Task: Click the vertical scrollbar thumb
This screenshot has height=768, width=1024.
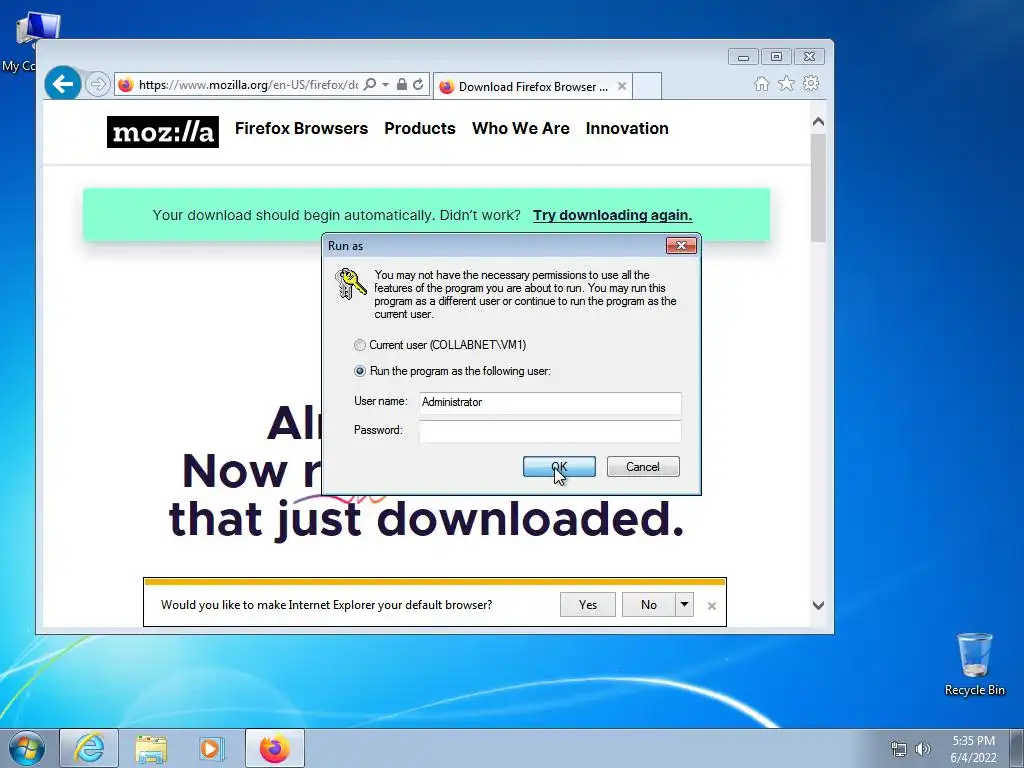Action: [x=818, y=187]
